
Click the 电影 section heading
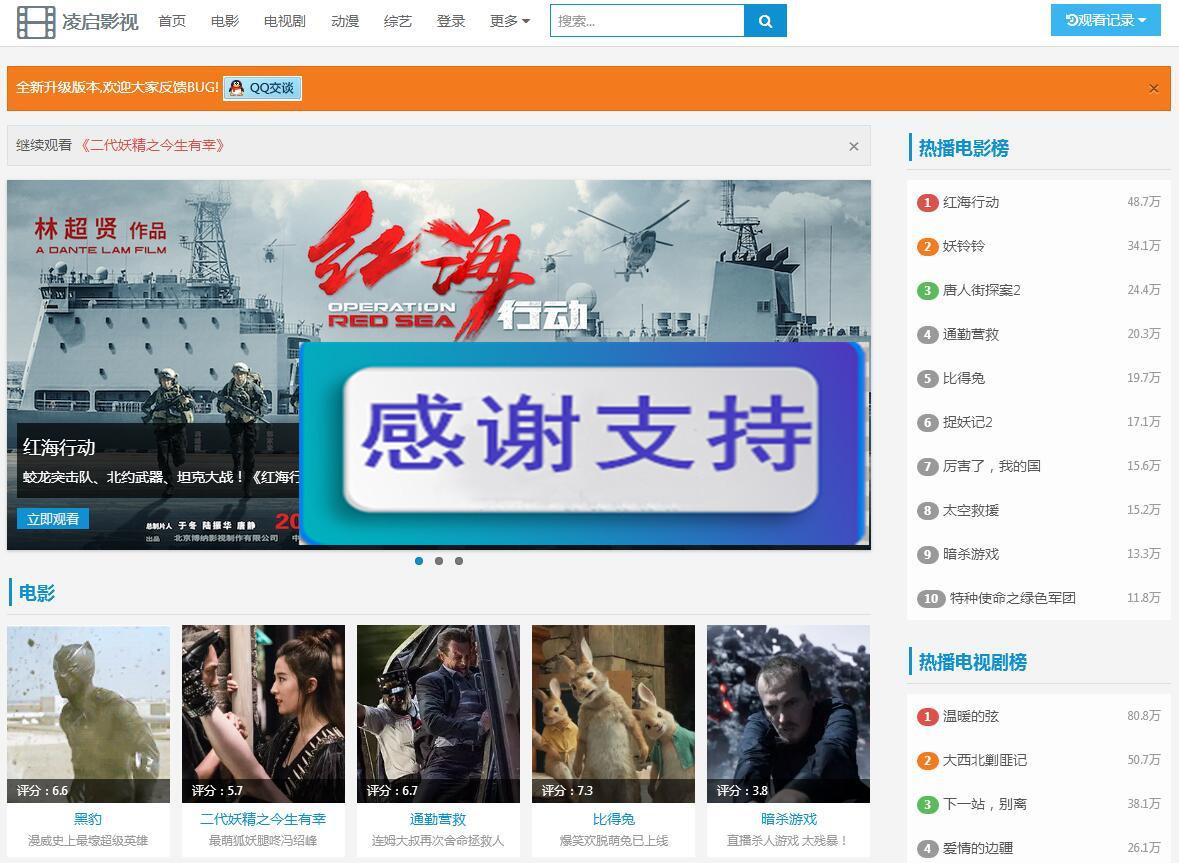(x=37, y=593)
